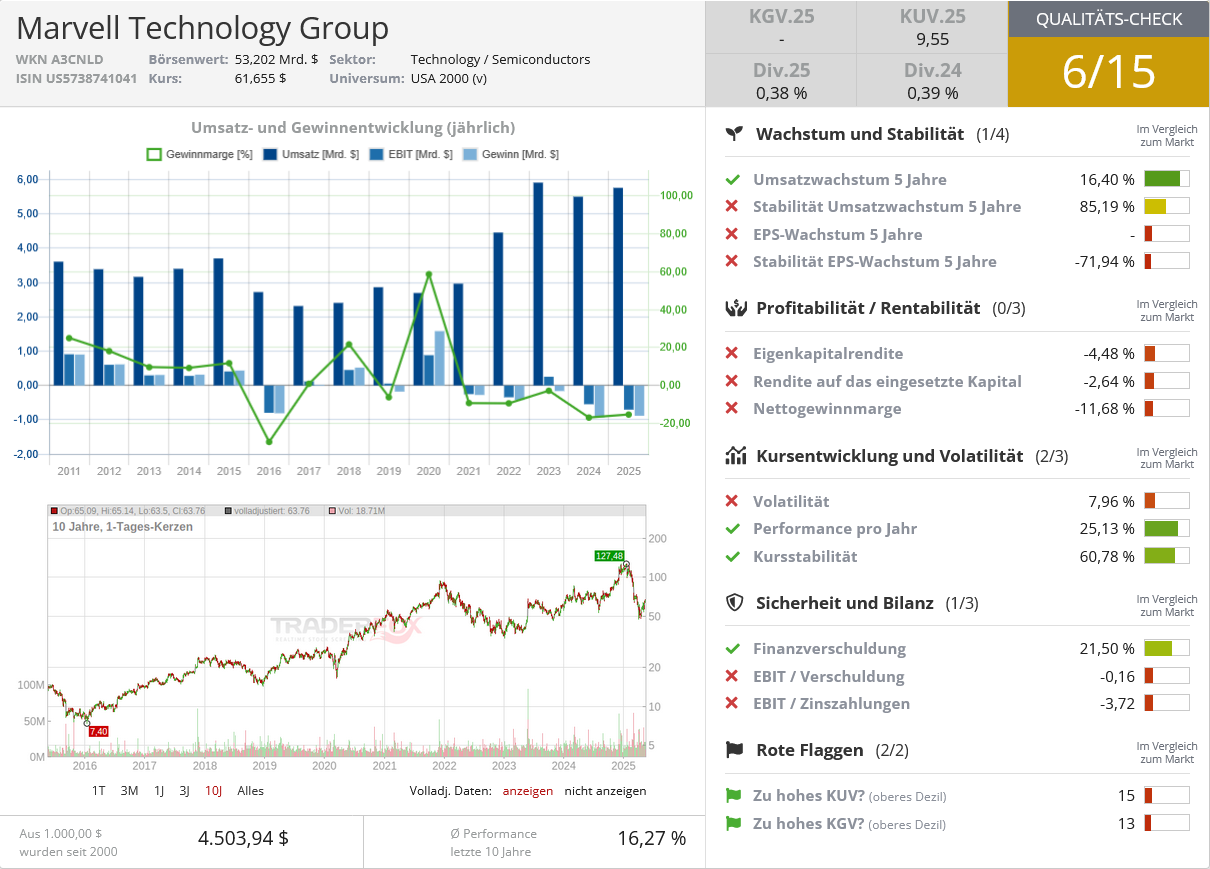
Task: Click the 6/15 quality score box
Action: coord(1109,72)
